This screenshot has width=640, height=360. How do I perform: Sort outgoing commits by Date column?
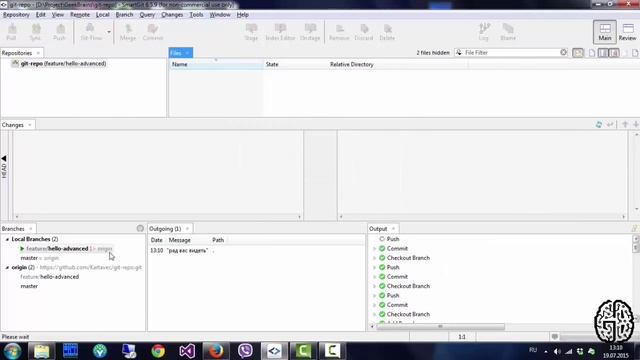(156, 240)
